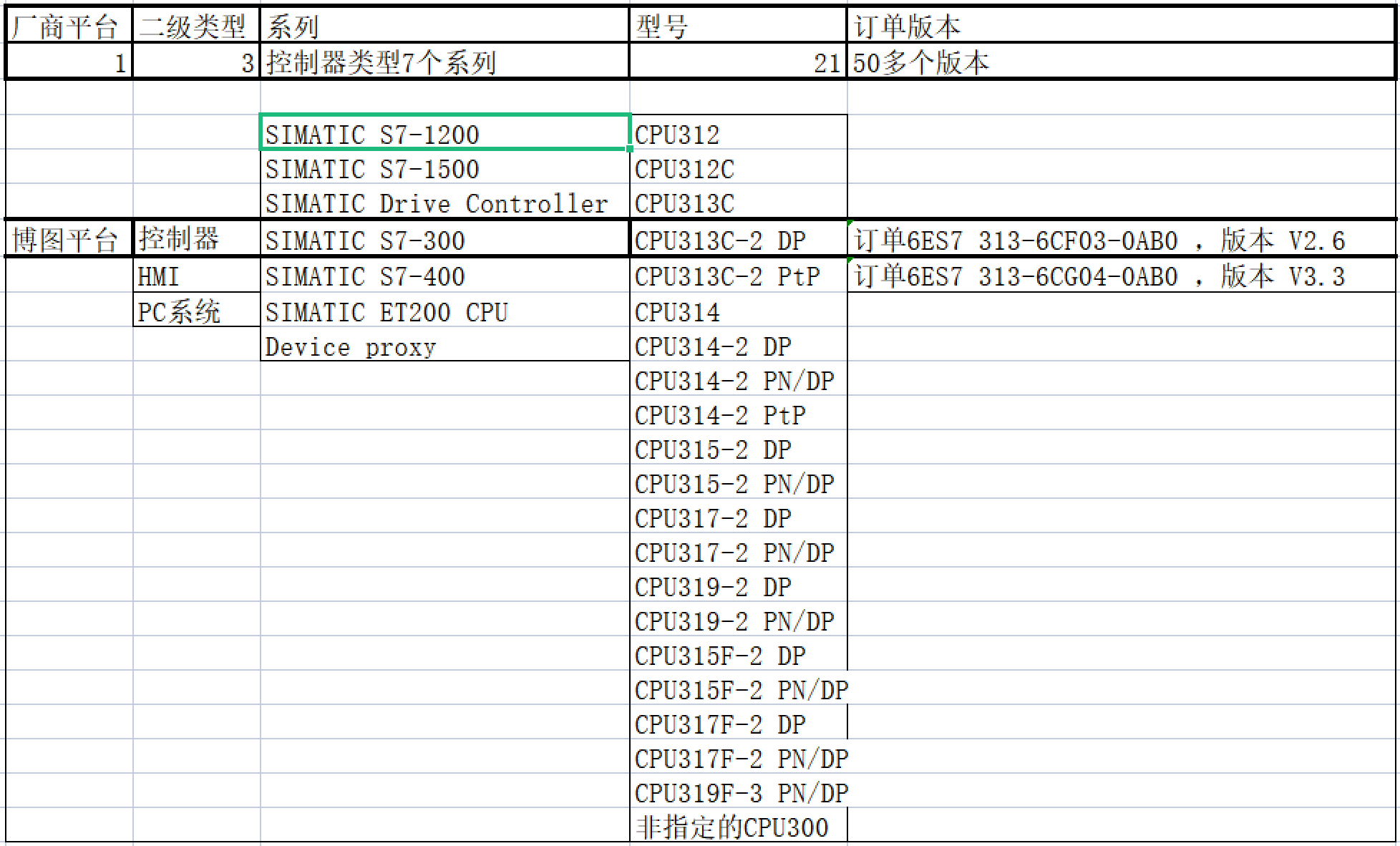Select the header cell 厂商平台

coord(69,26)
